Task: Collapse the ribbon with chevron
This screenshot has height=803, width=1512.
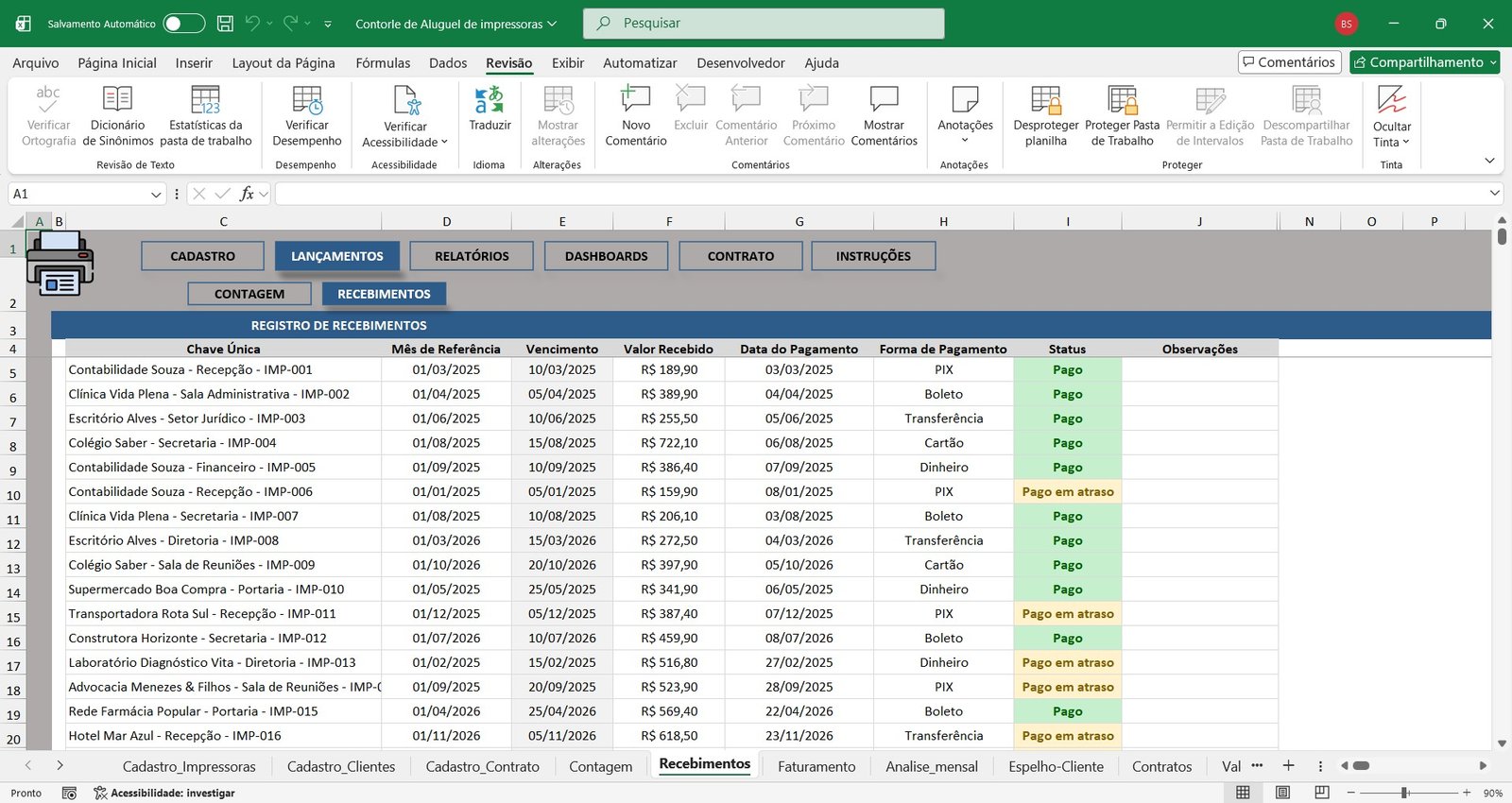Action: point(1490,161)
